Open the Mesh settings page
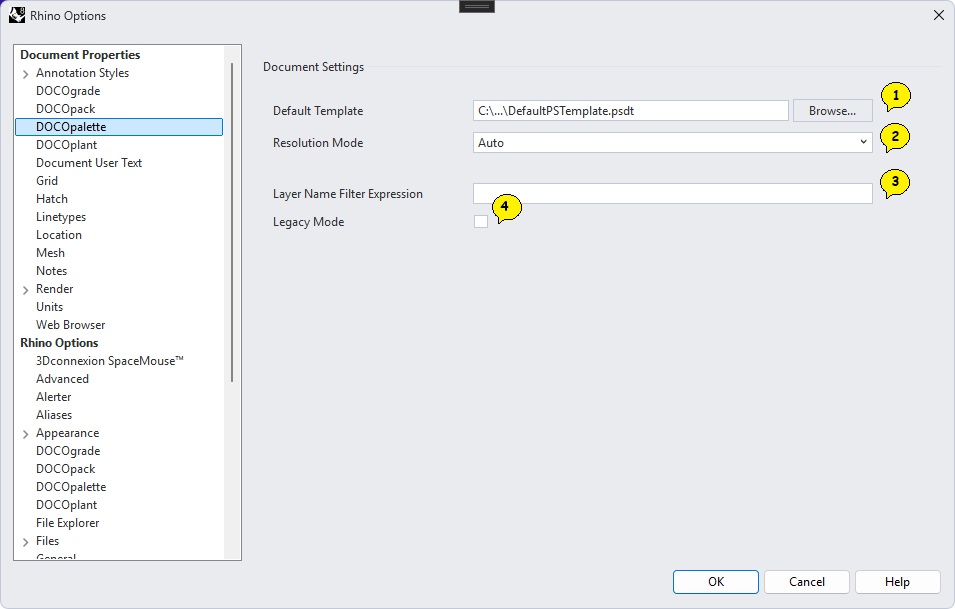955x609 pixels. (50, 253)
